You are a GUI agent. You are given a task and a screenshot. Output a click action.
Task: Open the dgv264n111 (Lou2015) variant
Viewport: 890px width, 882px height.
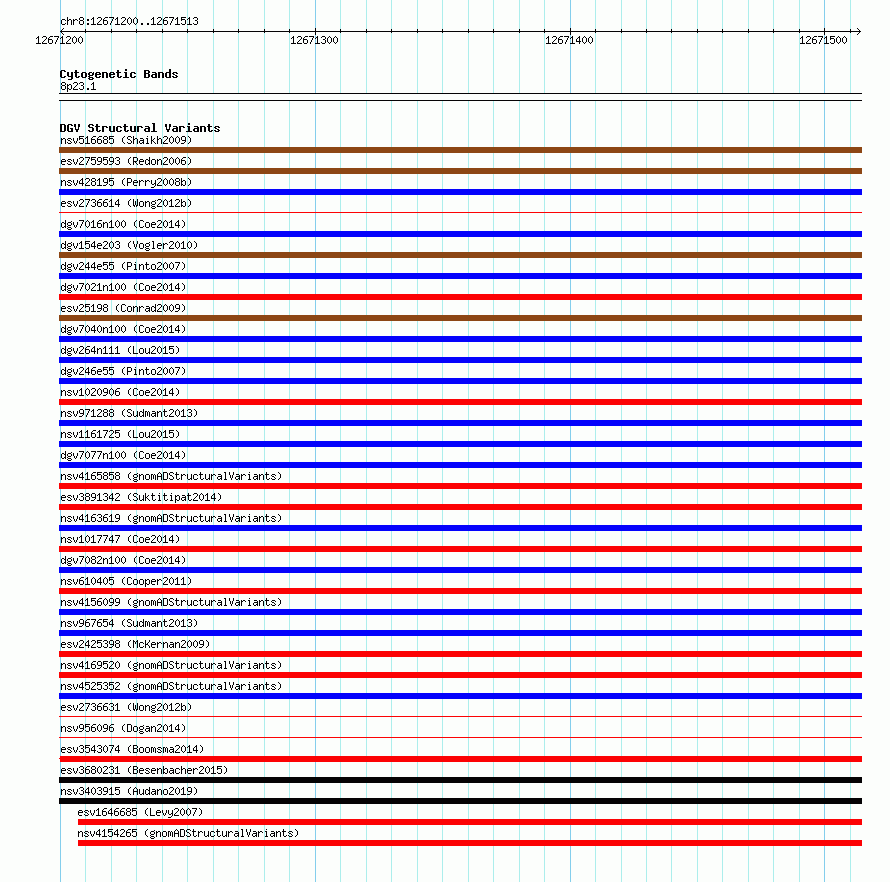pyautogui.click(x=120, y=350)
